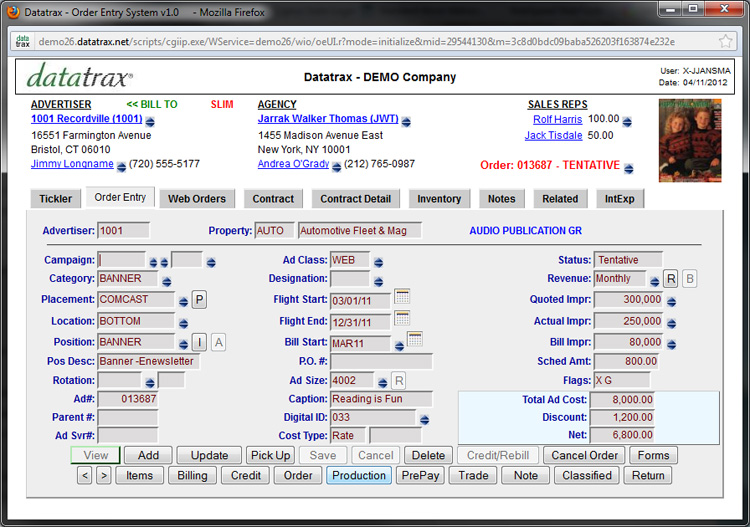Click the Datatrax site favicon in address bar
This screenshot has width=750, height=527.
tap(22, 42)
